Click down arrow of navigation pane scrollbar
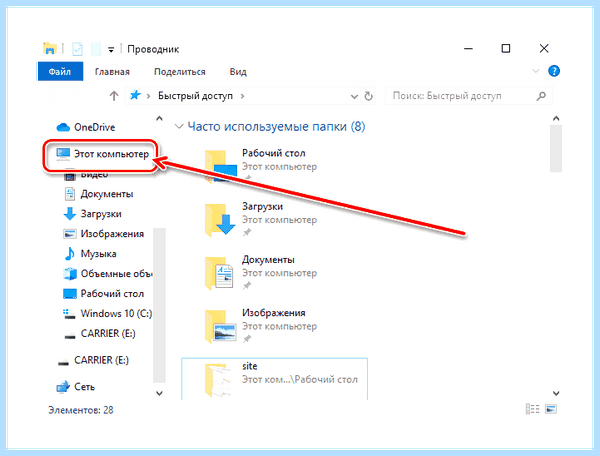Viewport: 600px width, 456px height. pos(160,393)
